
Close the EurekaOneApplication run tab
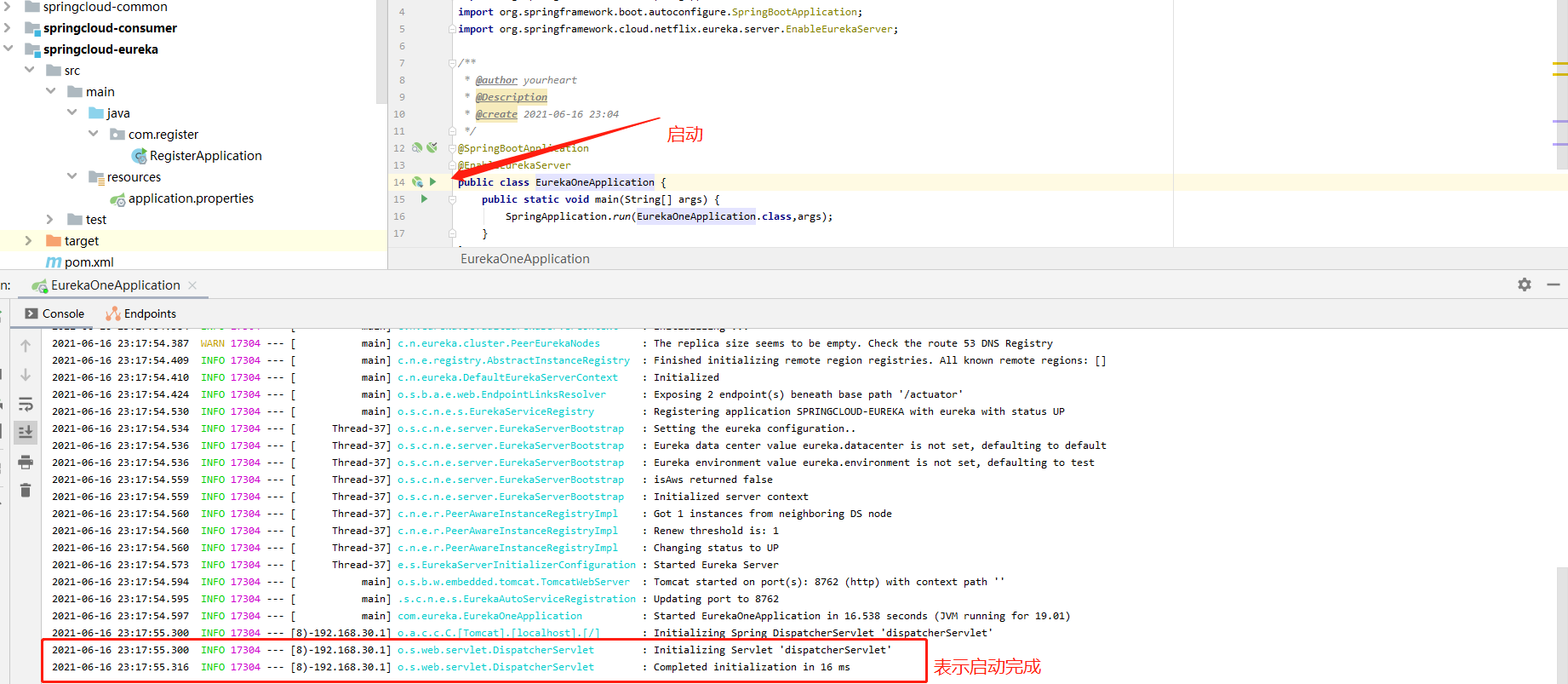(x=192, y=285)
